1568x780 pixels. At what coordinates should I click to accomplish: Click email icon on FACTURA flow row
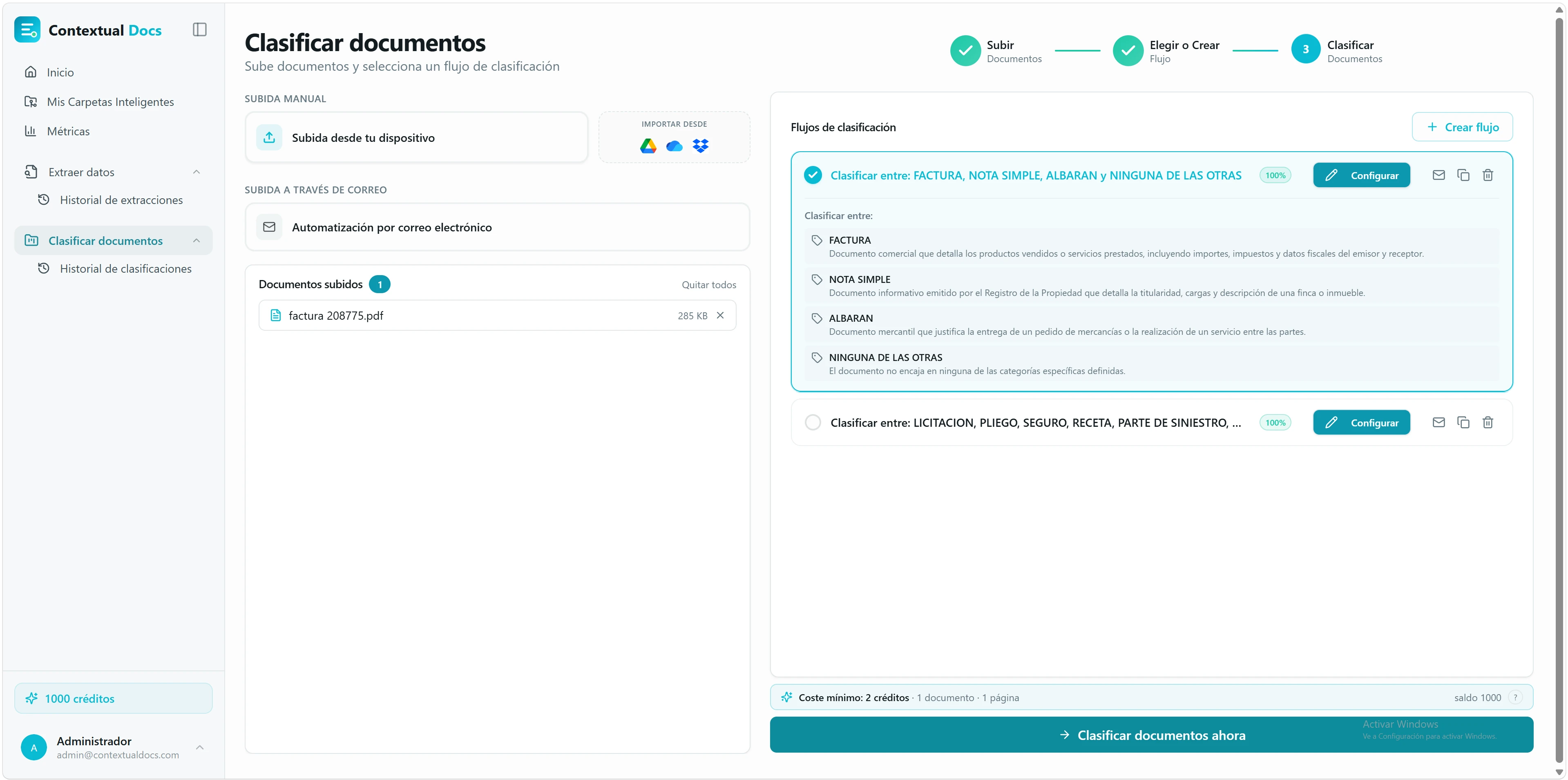(x=1439, y=175)
